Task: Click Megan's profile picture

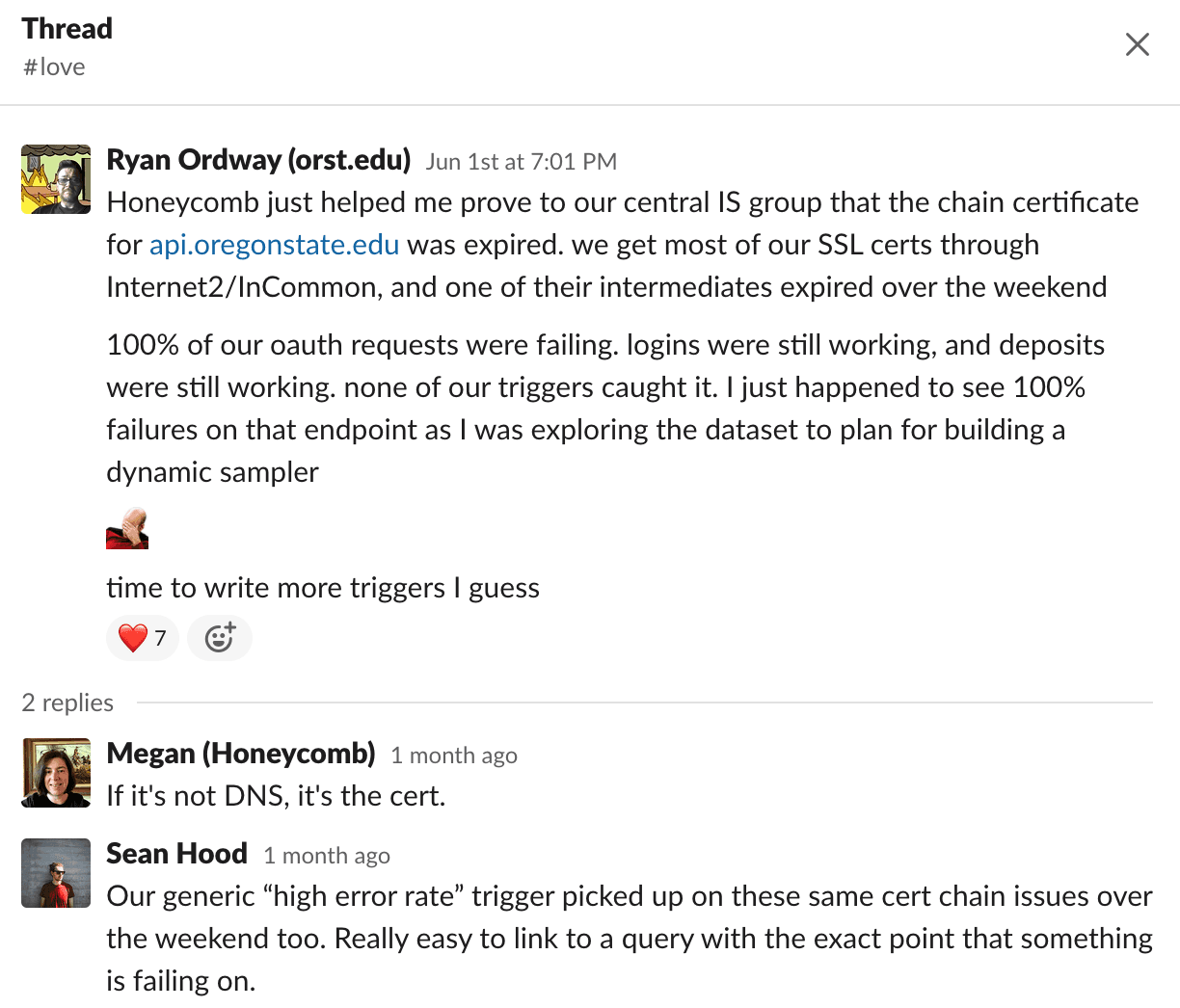Action: 55,772
